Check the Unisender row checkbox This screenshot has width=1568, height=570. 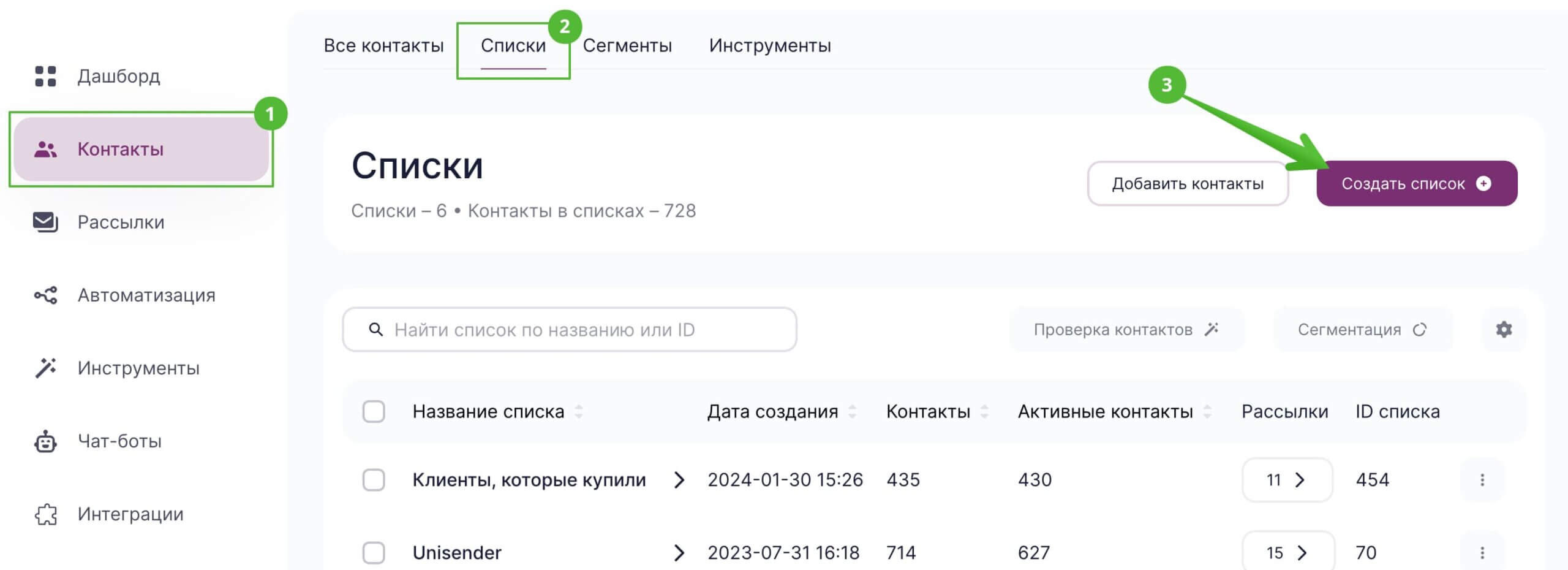pyautogui.click(x=374, y=553)
